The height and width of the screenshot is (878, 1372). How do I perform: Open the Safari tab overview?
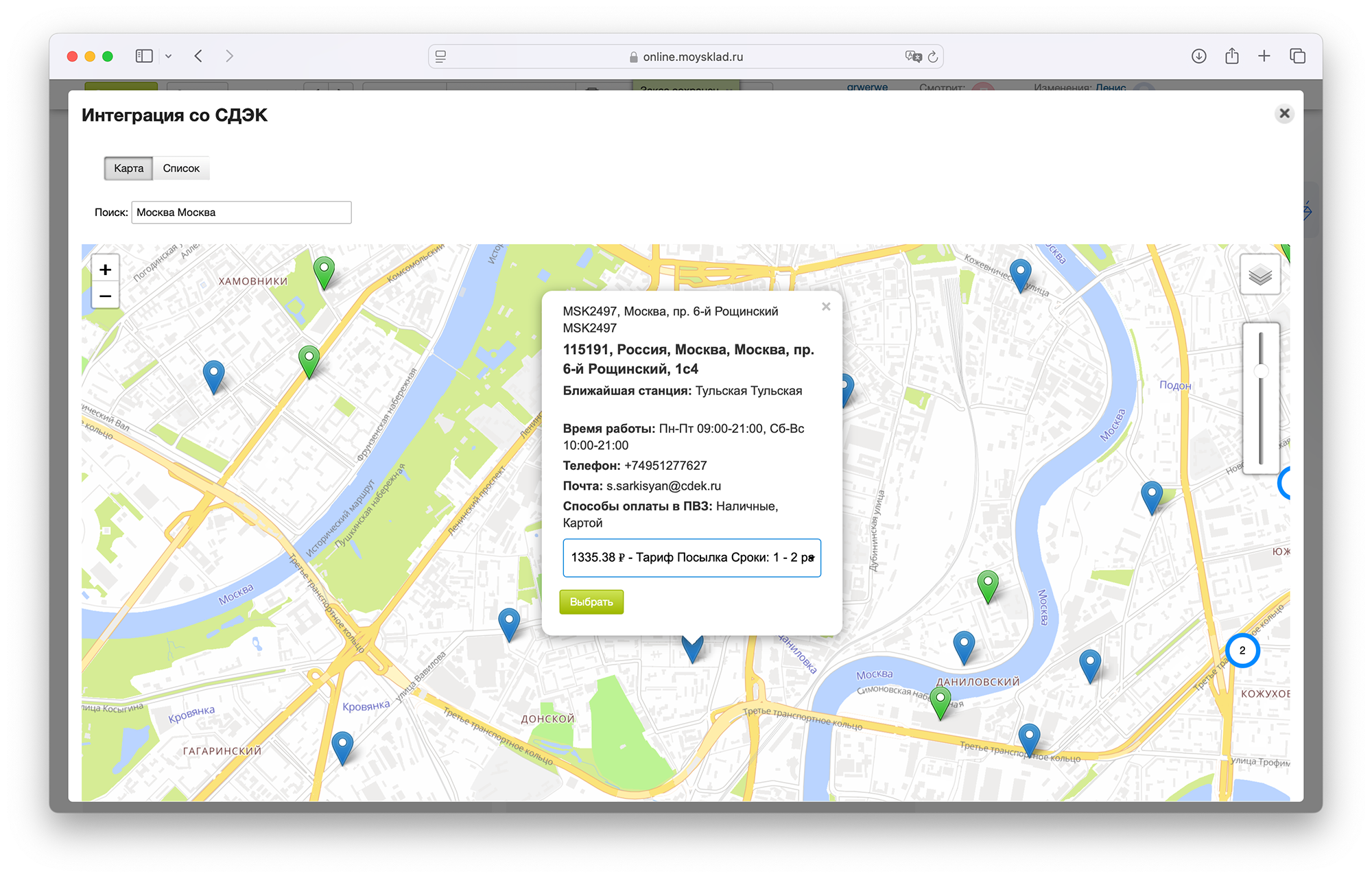(x=1297, y=56)
